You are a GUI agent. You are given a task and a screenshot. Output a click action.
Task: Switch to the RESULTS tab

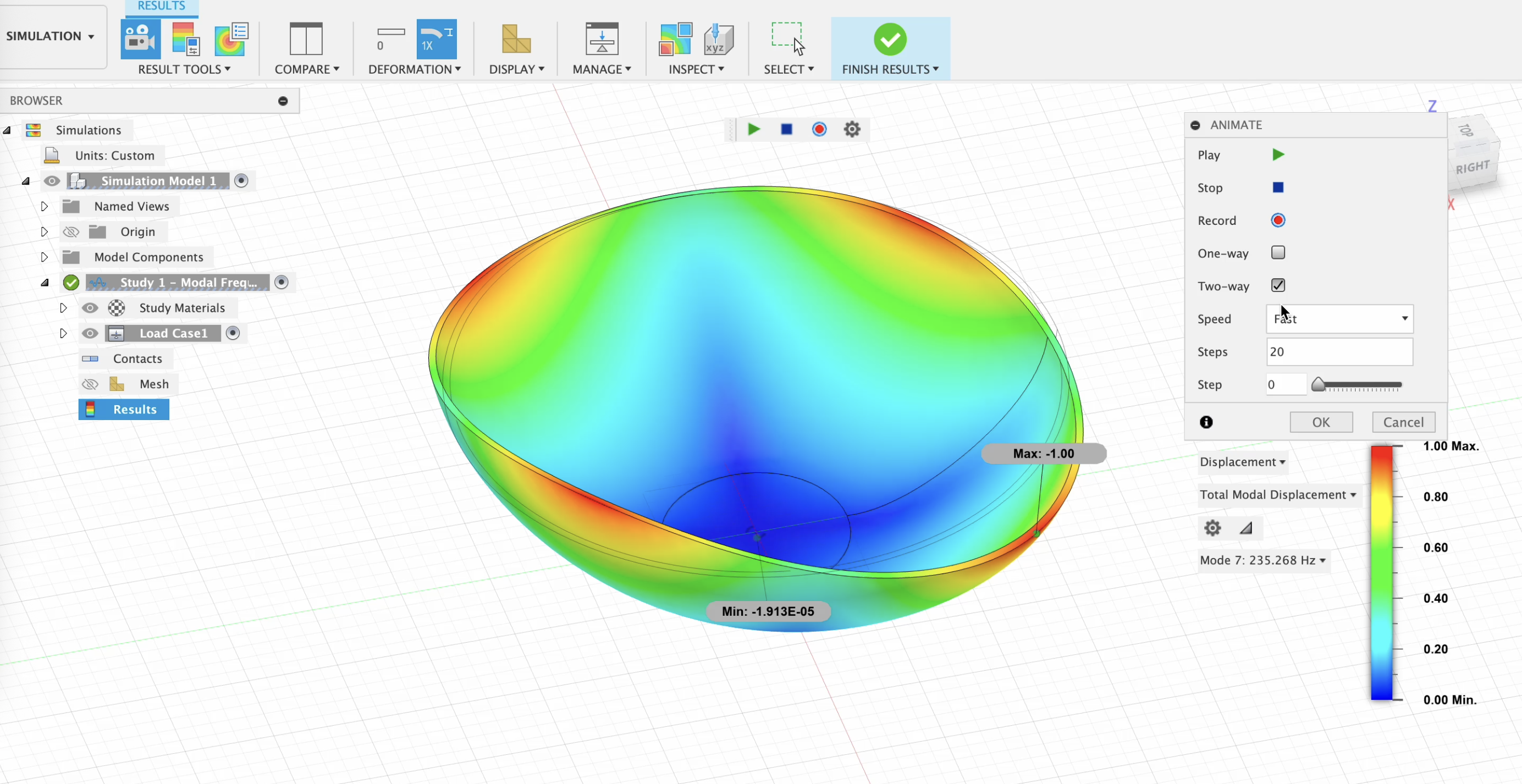161,6
